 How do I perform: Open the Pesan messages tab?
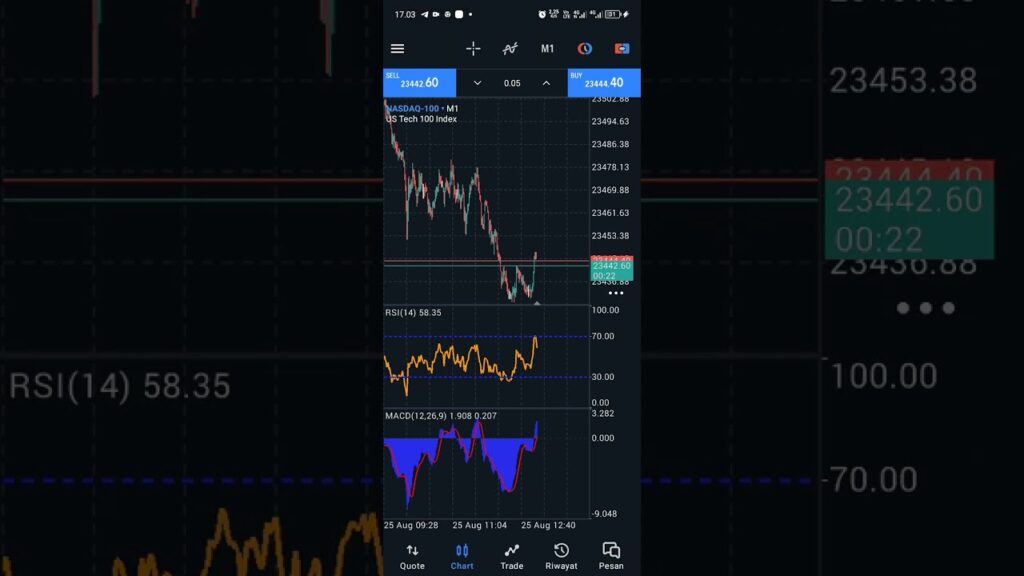(611, 557)
